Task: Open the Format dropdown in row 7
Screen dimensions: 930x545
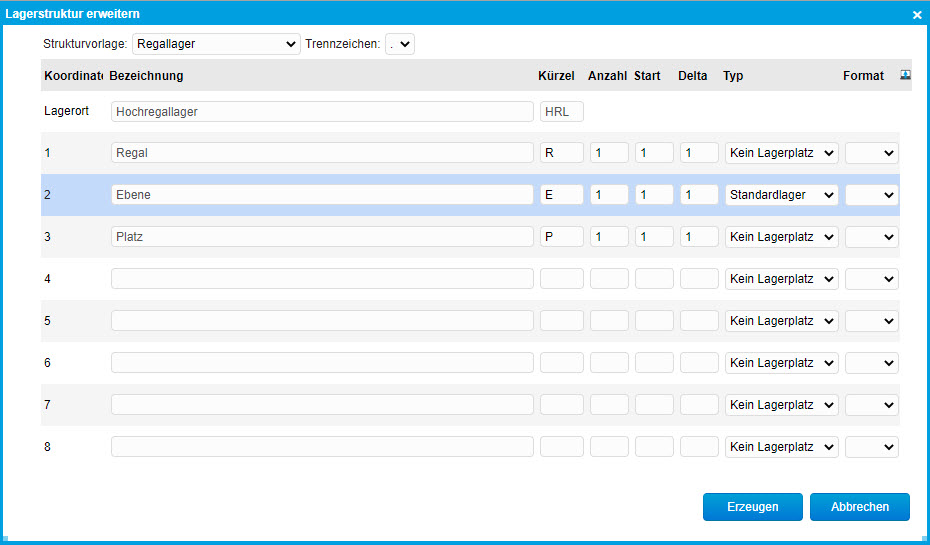Action: click(872, 405)
